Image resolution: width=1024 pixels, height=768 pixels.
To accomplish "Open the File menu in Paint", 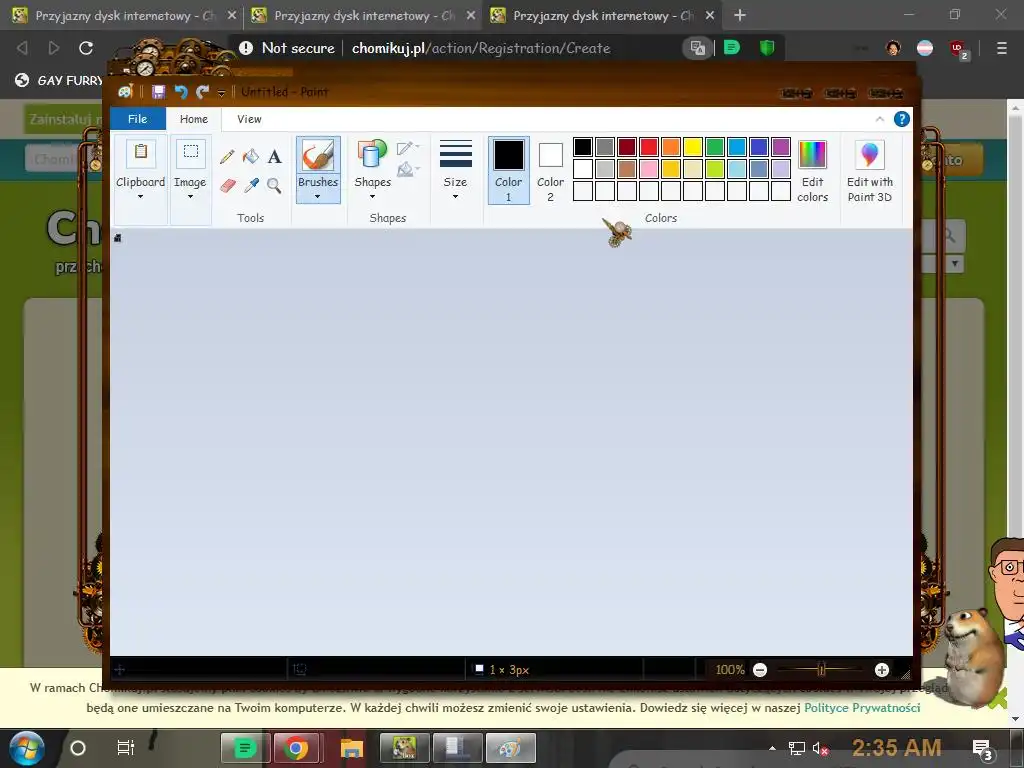I will (x=138, y=119).
